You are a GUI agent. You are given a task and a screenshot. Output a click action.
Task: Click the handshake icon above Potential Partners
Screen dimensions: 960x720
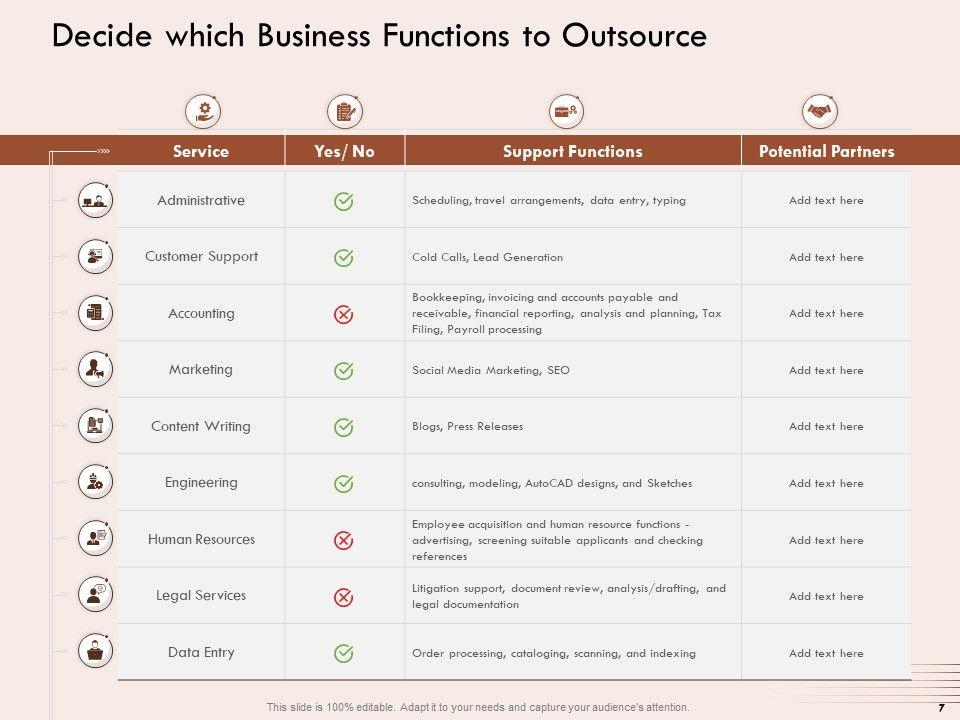820,110
